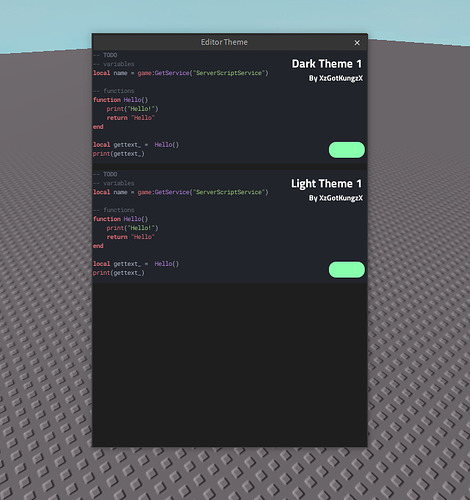
Task: Click 'print(gettext_)' in Light Theme preview
Action: 119,273
